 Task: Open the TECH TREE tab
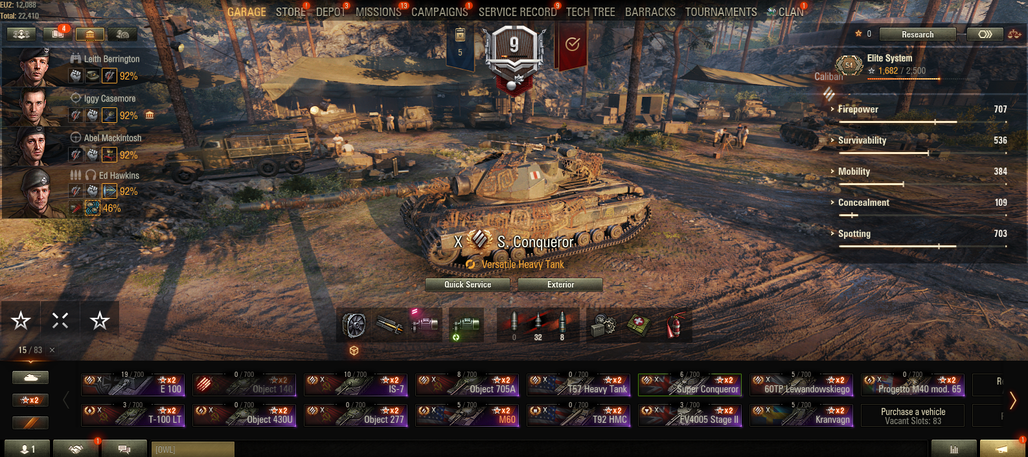tap(591, 12)
